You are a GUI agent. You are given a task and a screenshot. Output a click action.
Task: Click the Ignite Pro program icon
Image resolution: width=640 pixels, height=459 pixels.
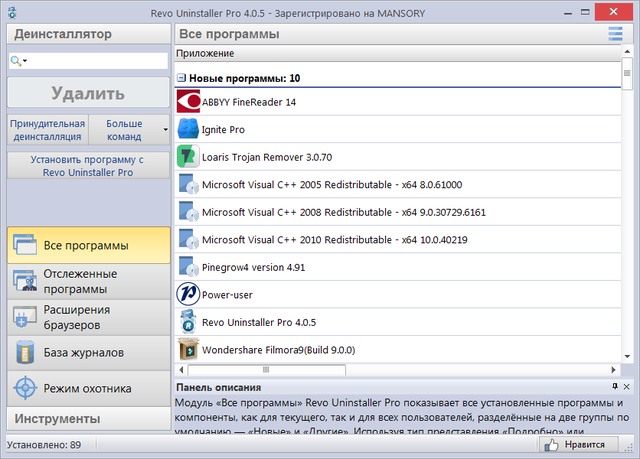pyautogui.click(x=188, y=129)
